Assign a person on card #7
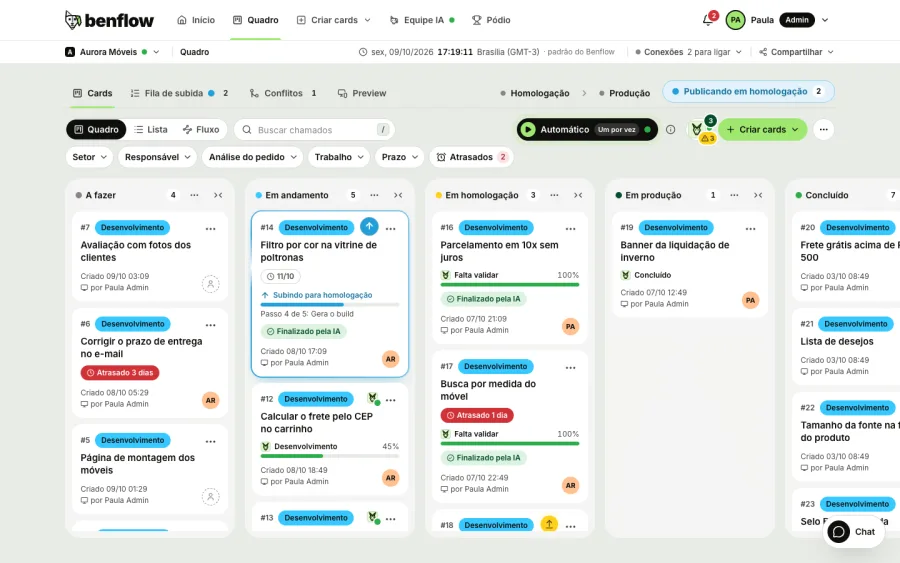 tap(211, 284)
